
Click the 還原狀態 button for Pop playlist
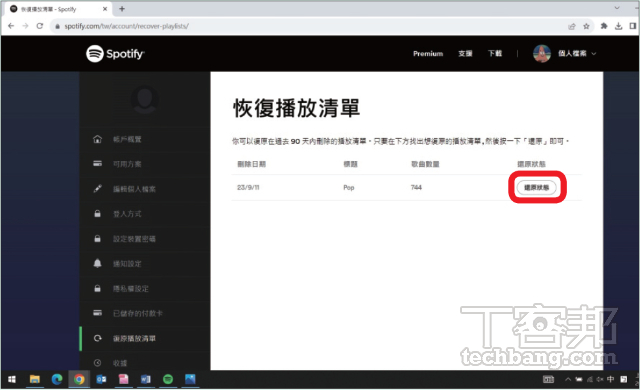click(536, 188)
